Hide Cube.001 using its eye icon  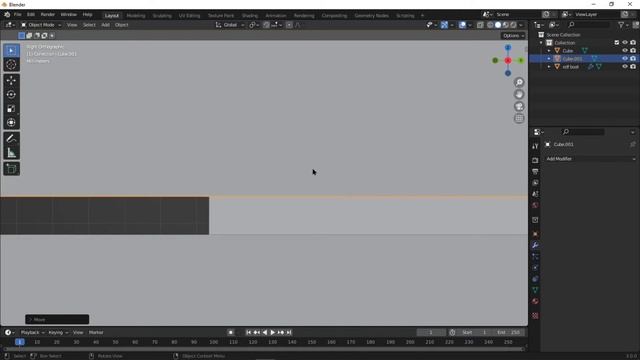point(624,58)
